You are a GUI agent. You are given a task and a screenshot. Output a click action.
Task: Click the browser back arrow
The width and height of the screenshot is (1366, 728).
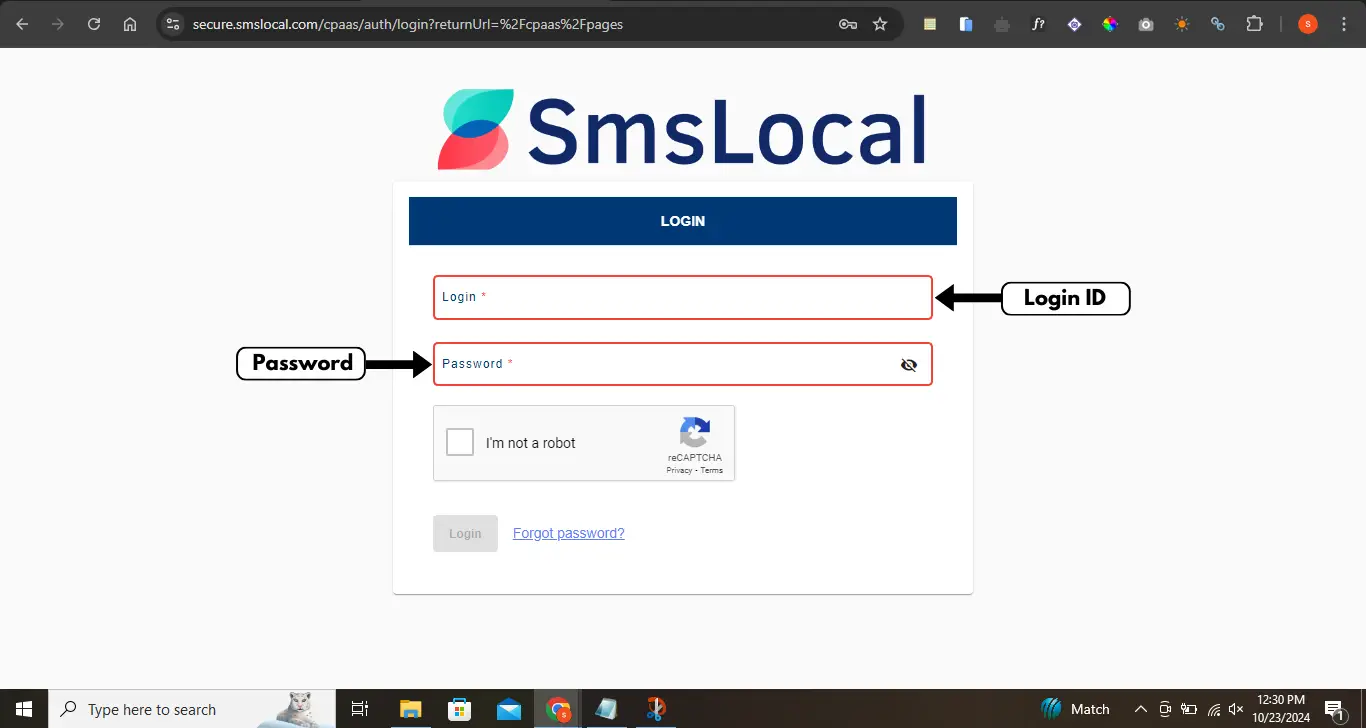click(x=22, y=24)
